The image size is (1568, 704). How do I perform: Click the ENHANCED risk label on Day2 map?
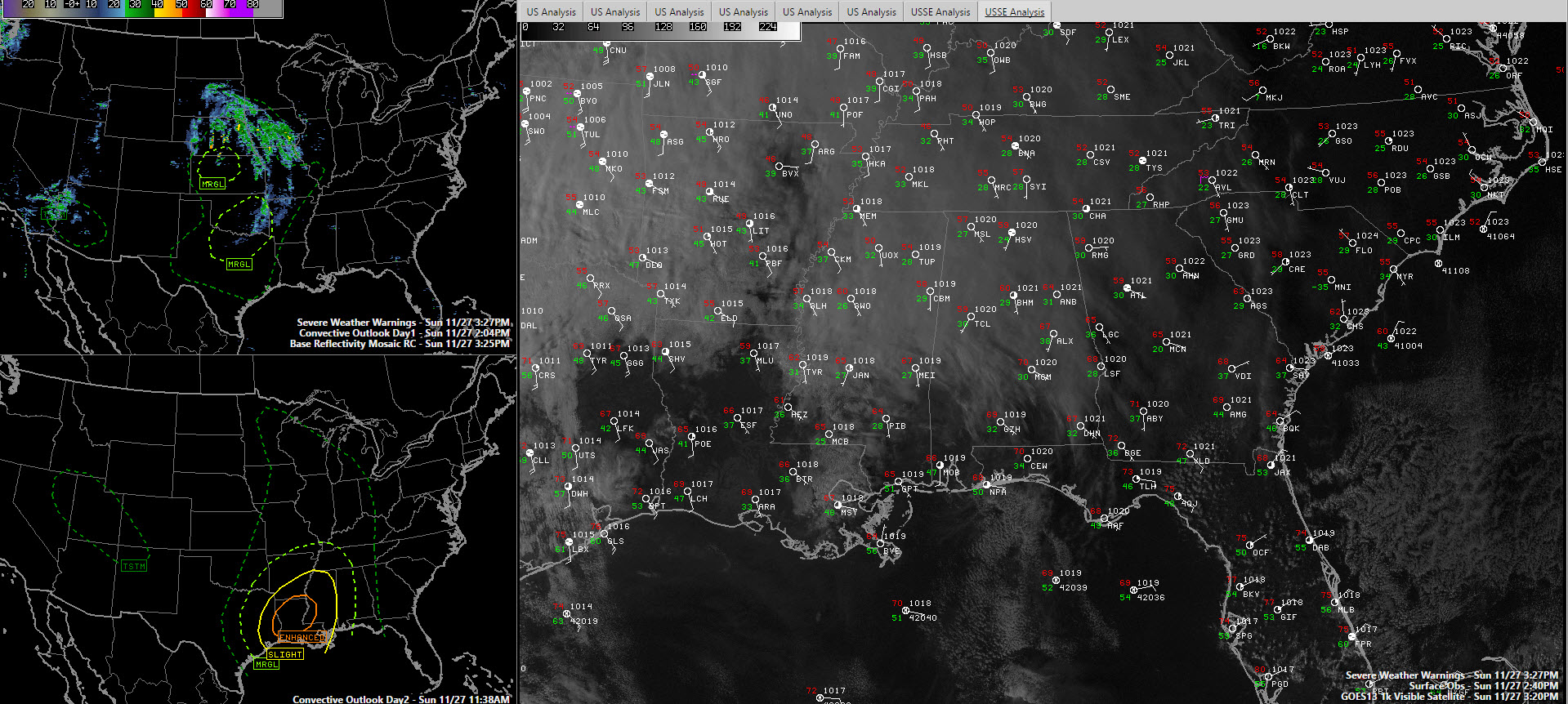click(301, 637)
